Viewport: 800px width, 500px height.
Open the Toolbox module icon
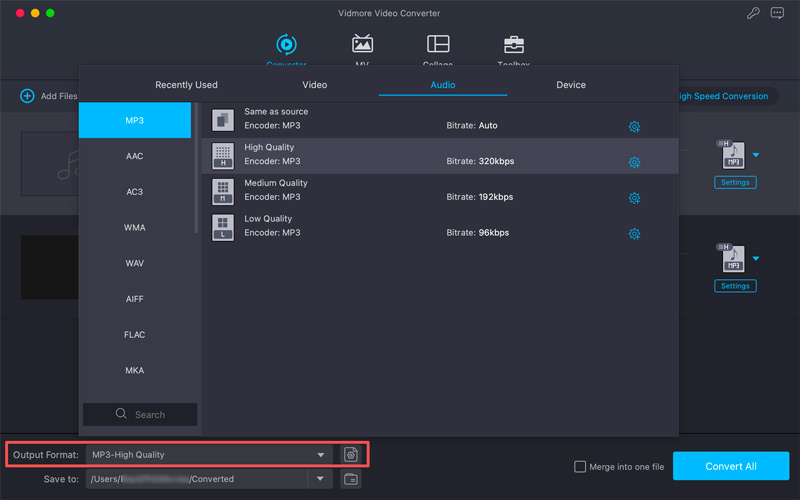(514, 44)
